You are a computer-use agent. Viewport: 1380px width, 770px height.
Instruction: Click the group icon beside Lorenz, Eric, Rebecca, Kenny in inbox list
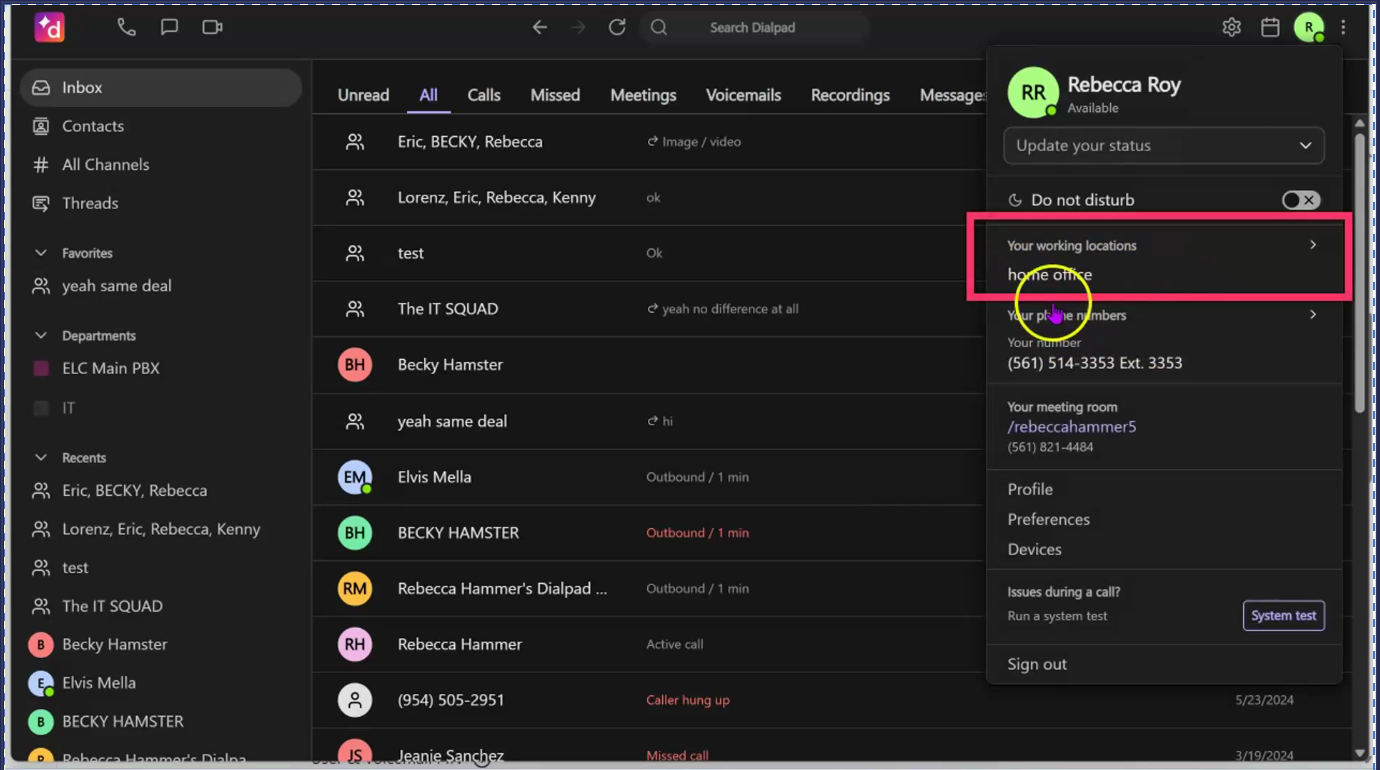click(x=355, y=197)
